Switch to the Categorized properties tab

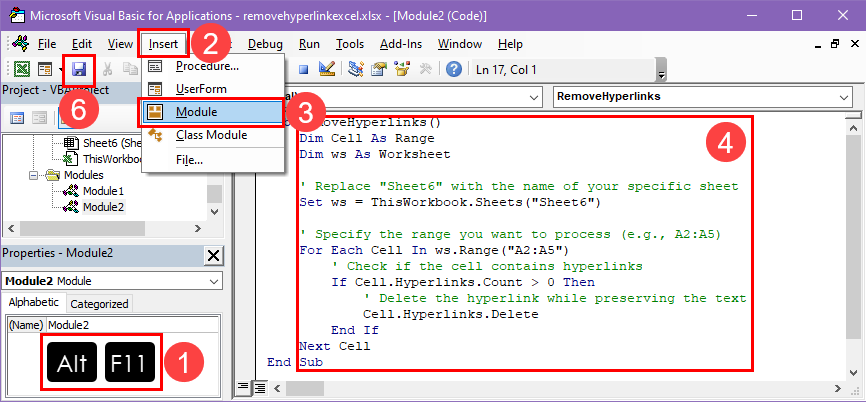99,304
